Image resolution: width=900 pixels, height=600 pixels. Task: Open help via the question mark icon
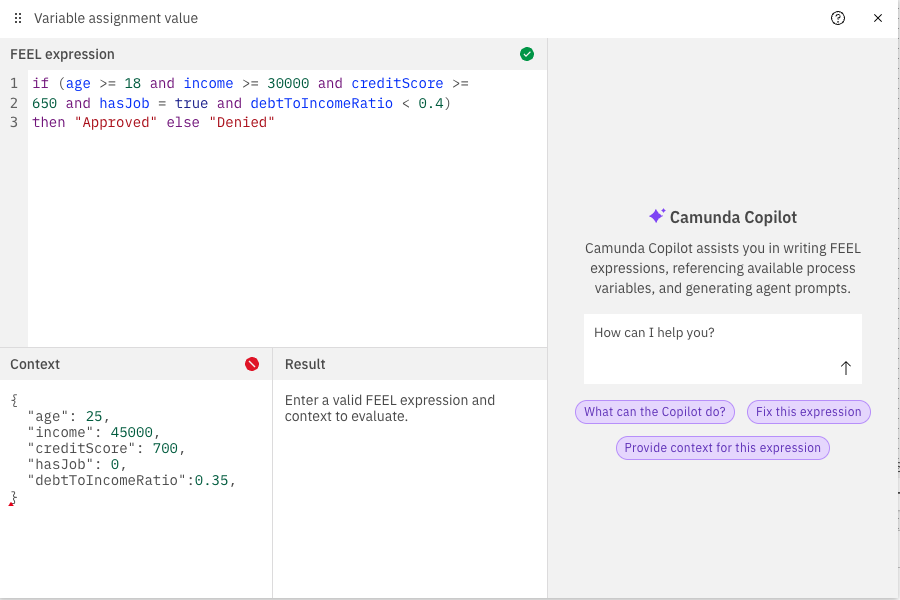click(x=838, y=18)
